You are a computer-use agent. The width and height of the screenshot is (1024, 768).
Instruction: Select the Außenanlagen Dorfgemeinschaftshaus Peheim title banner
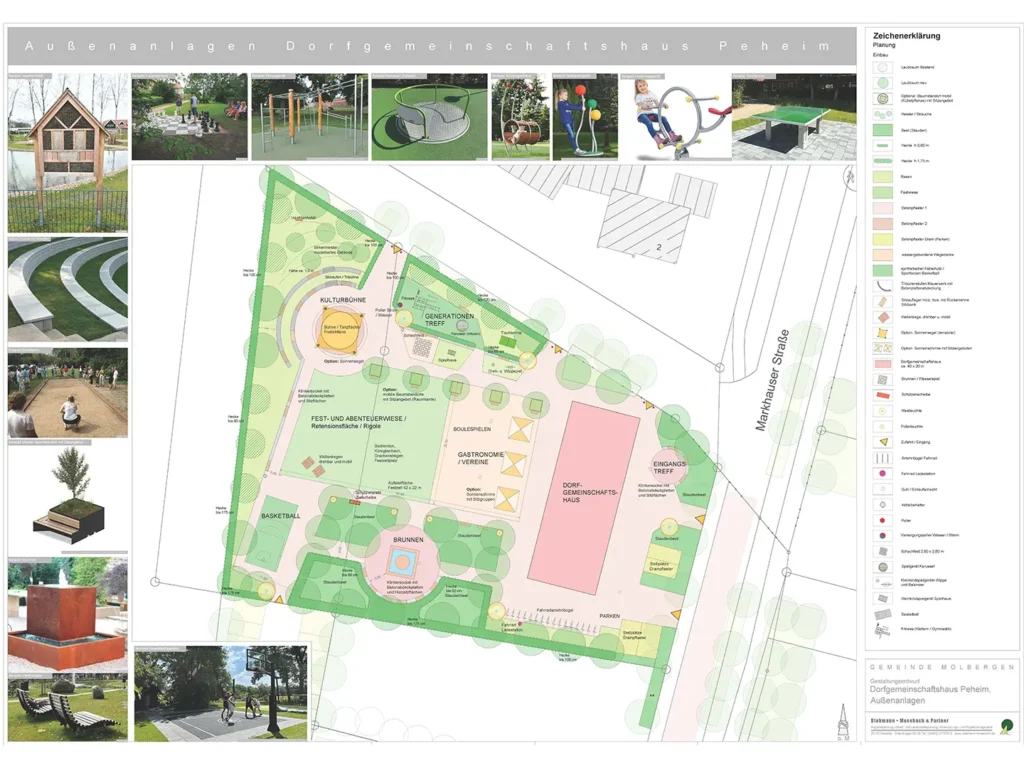pos(432,46)
